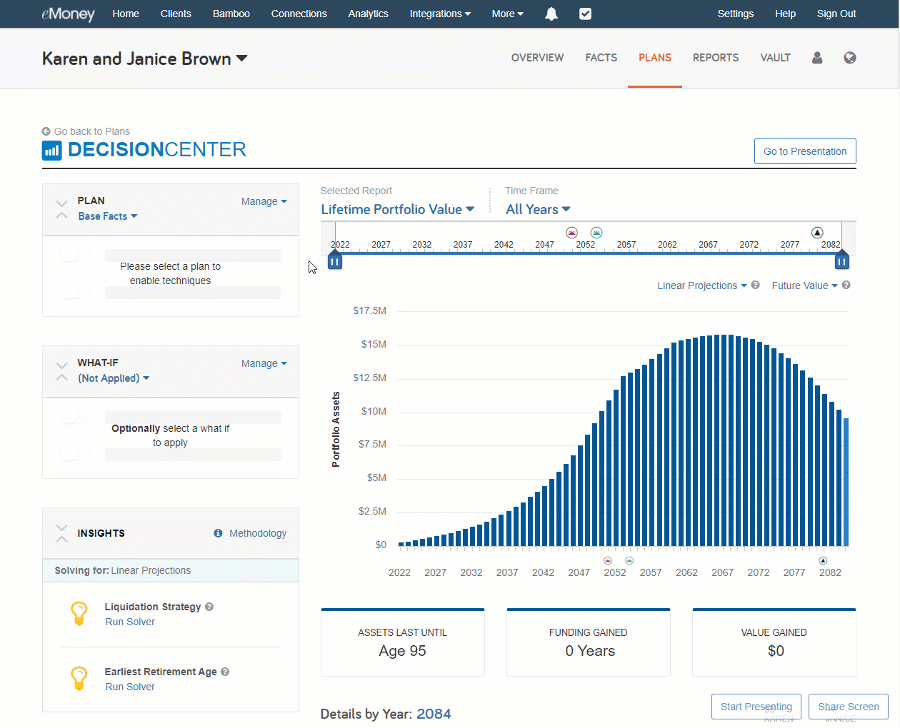This screenshot has width=900, height=728.
Task: Open the Integrations menu dropdown
Action: 440,14
